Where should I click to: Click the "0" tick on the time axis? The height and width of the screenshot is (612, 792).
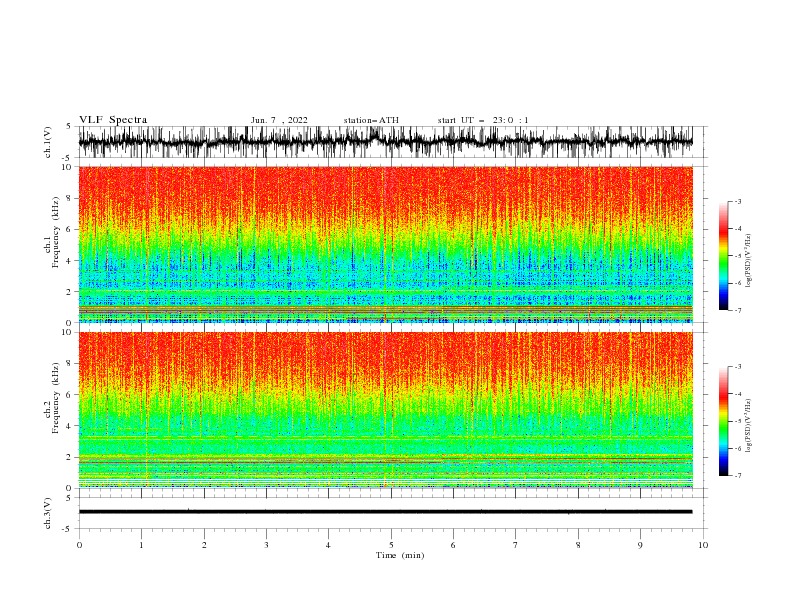79,545
